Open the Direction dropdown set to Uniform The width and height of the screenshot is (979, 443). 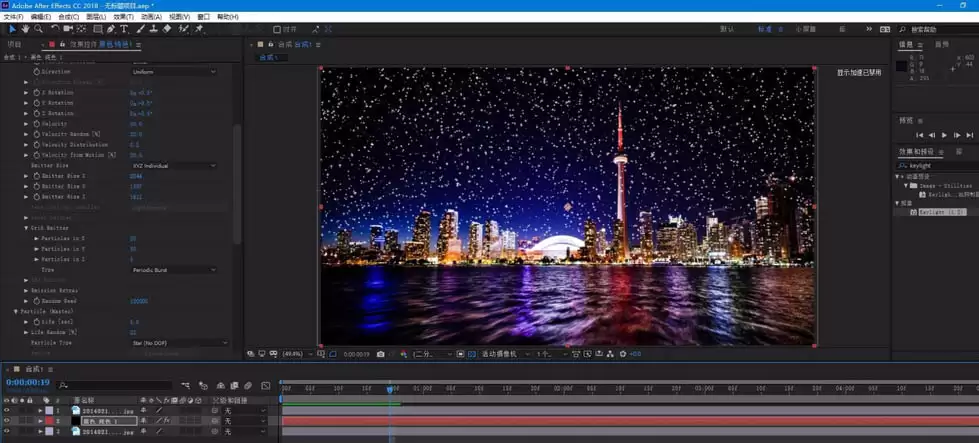coord(174,72)
